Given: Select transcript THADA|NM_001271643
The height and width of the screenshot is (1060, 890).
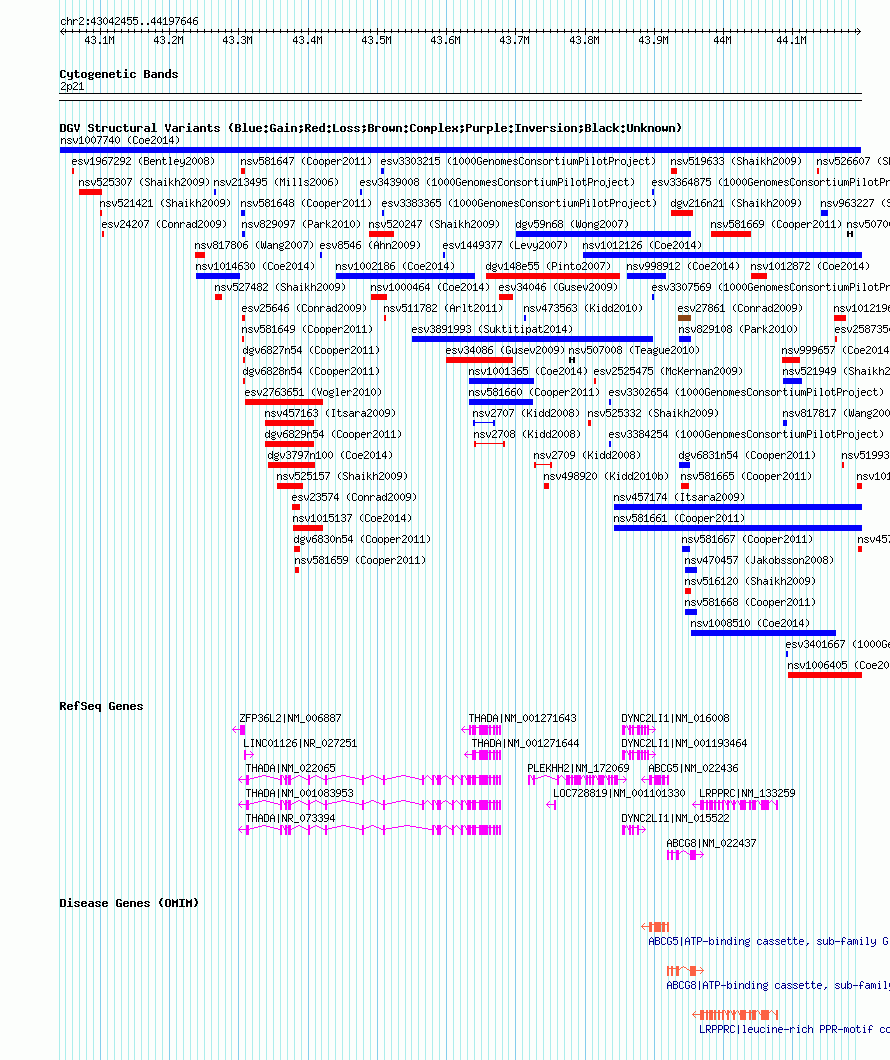Looking at the screenshot, I should pyautogui.click(x=522, y=719).
